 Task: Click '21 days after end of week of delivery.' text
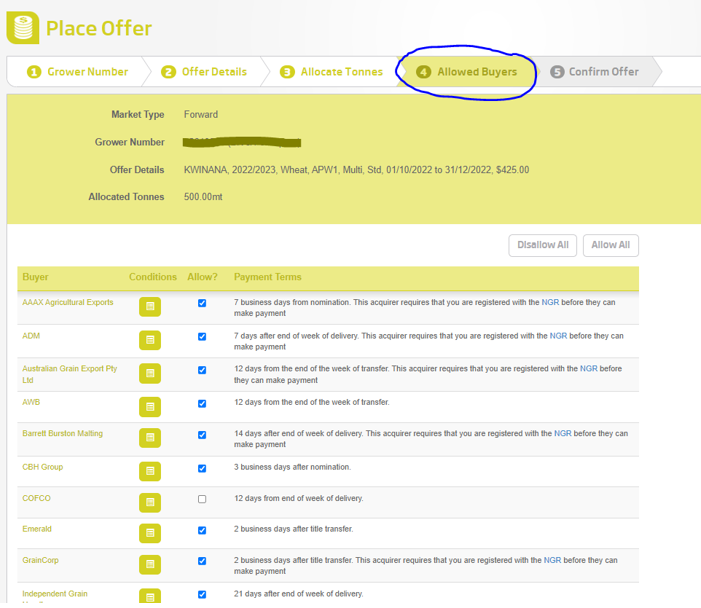[x=299, y=594]
